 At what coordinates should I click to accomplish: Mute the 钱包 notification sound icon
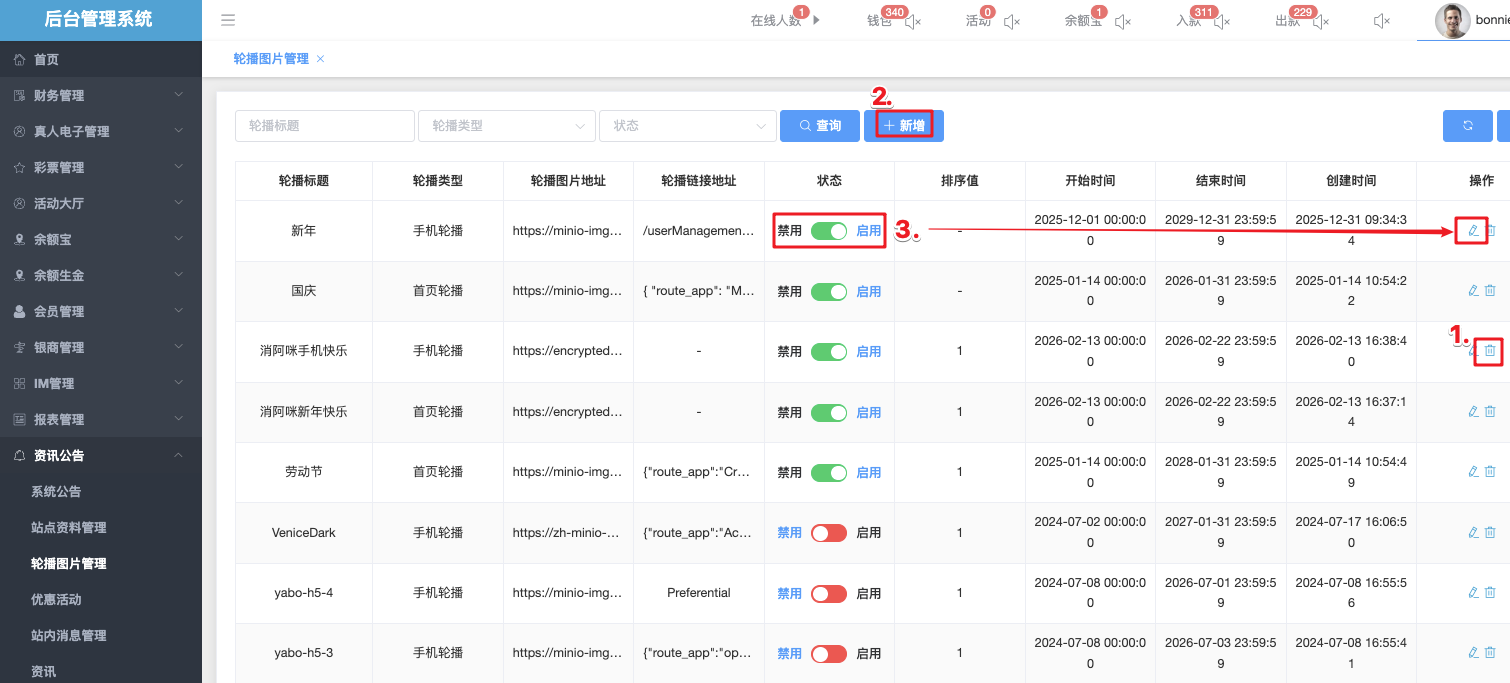[x=912, y=21]
